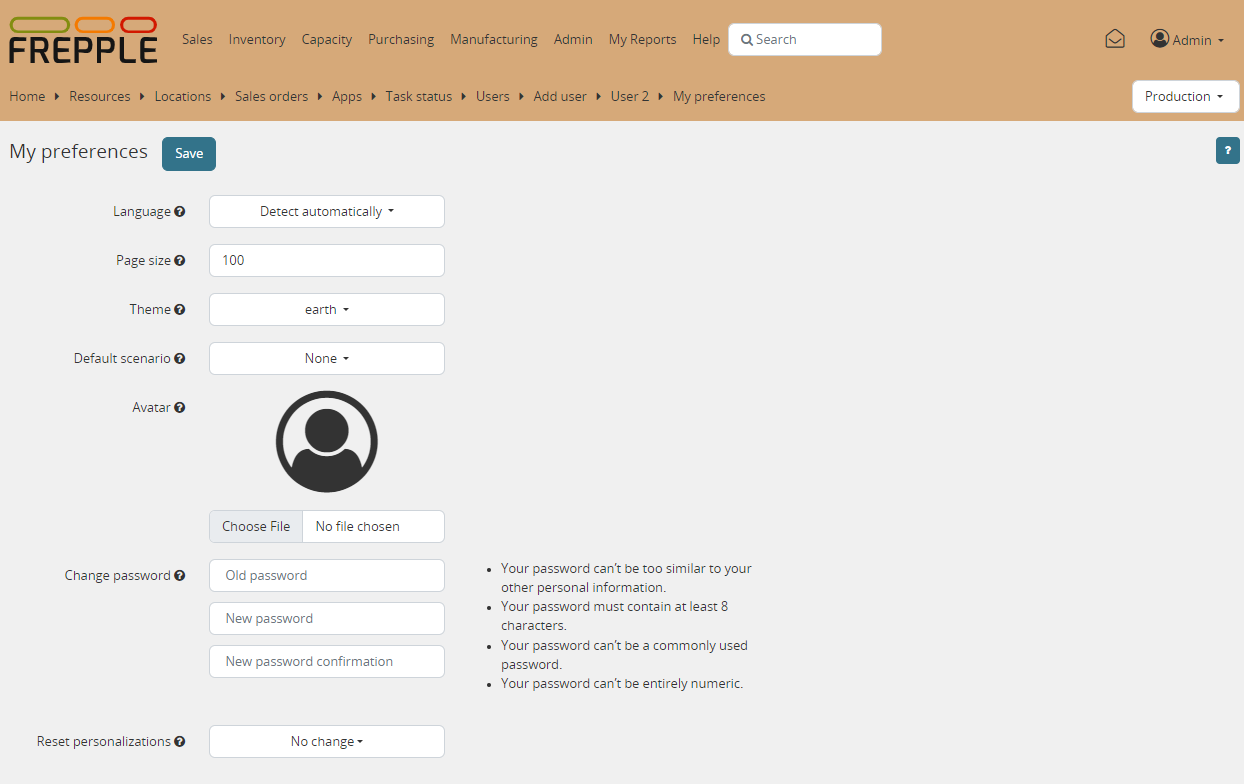Expand the Default scenario dropdown
The height and width of the screenshot is (784, 1244).
tap(326, 358)
